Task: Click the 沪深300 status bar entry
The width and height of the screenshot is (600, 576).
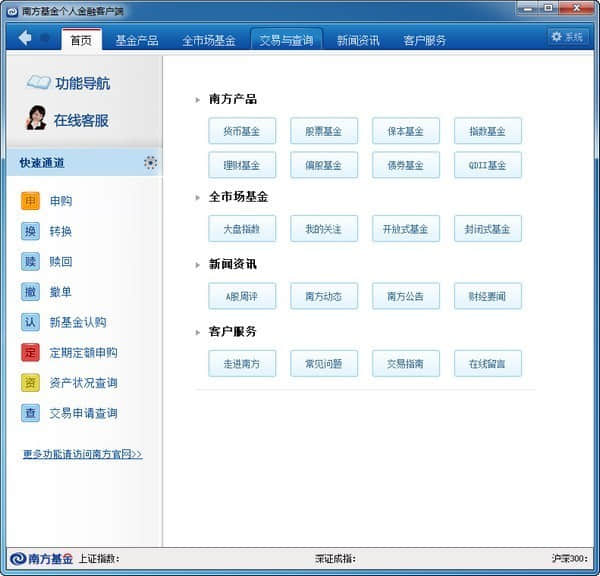Action: click(570, 559)
